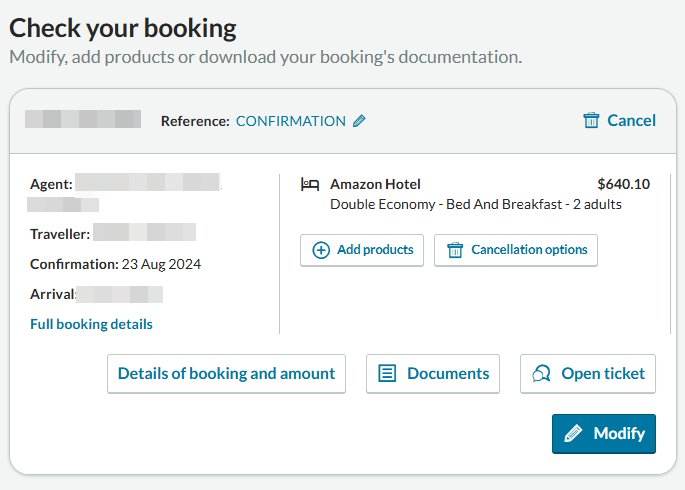Select the Add products button label
This screenshot has height=490, width=685.
coord(375,250)
